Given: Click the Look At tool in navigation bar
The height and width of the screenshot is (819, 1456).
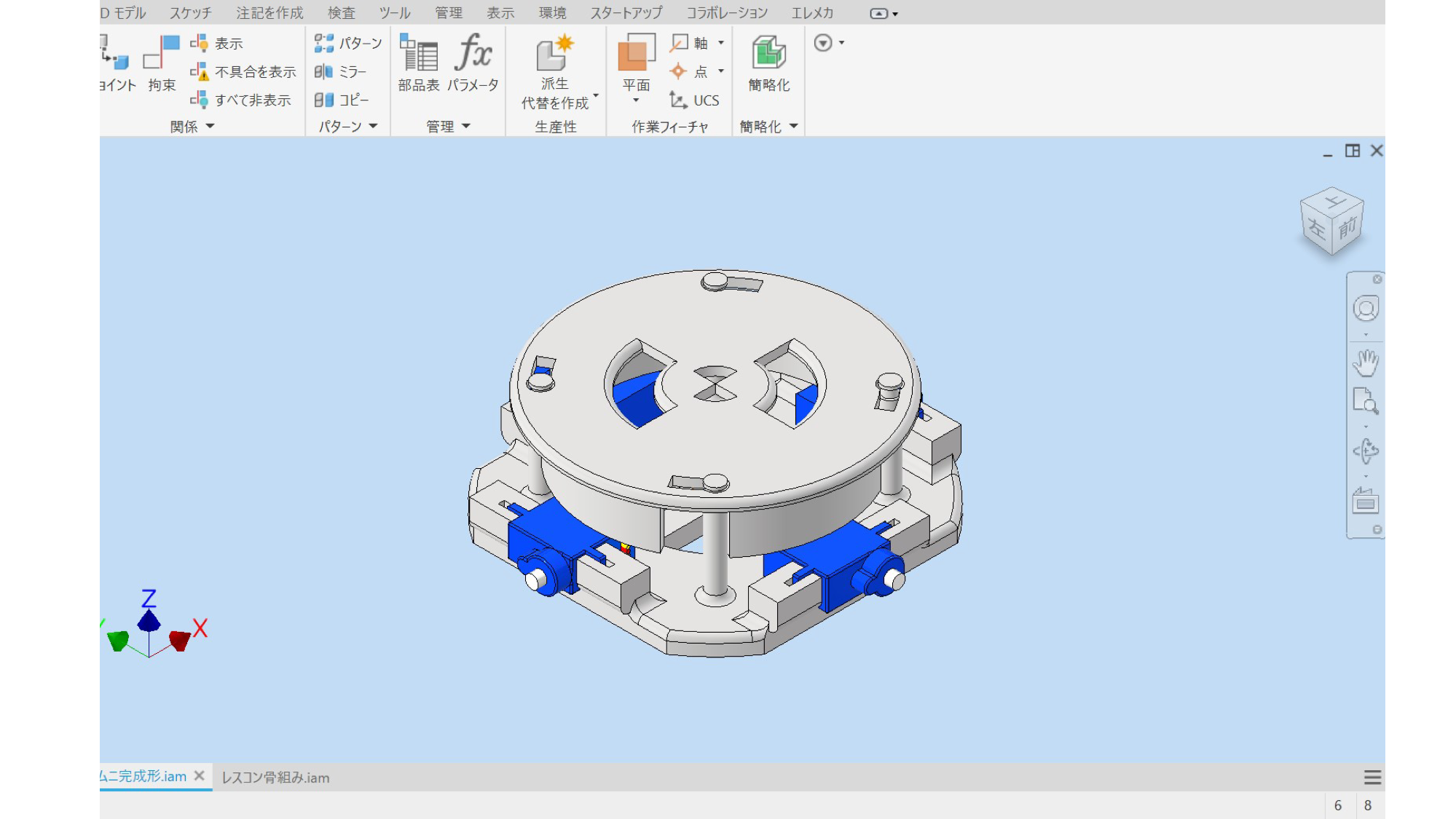Looking at the screenshot, I should [1366, 501].
